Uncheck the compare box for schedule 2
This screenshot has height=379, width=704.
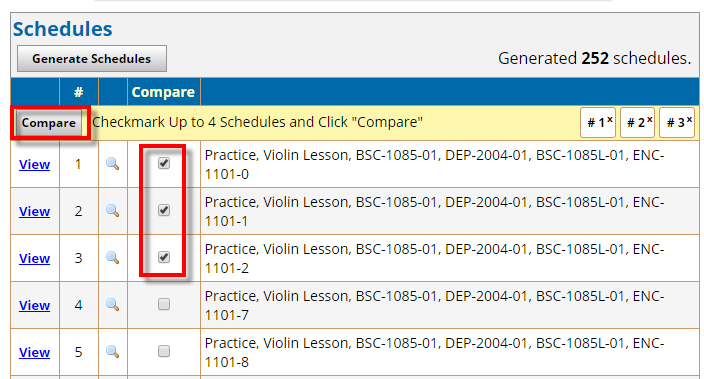164,210
